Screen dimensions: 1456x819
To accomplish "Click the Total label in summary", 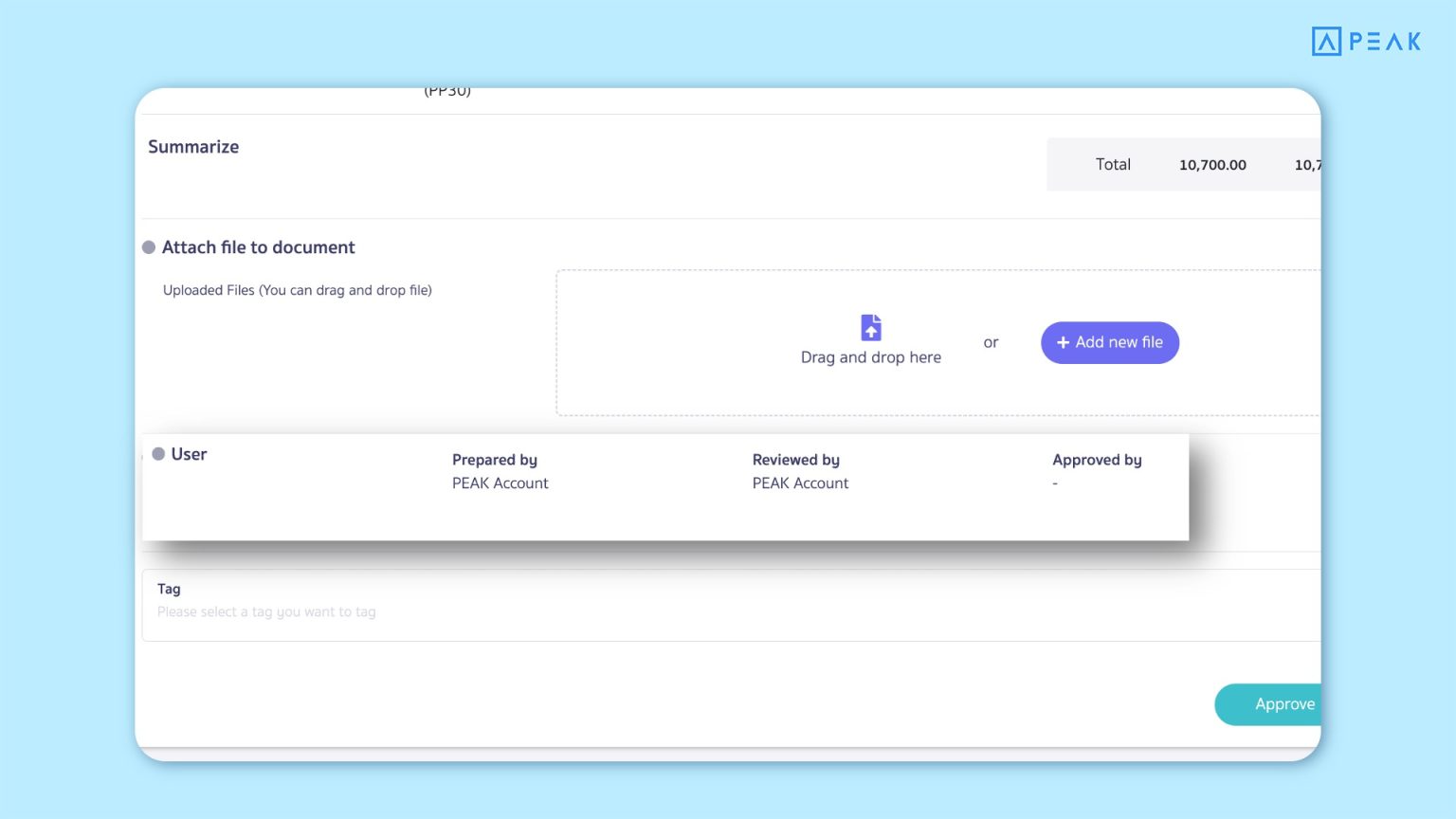I will tap(1113, 165).
